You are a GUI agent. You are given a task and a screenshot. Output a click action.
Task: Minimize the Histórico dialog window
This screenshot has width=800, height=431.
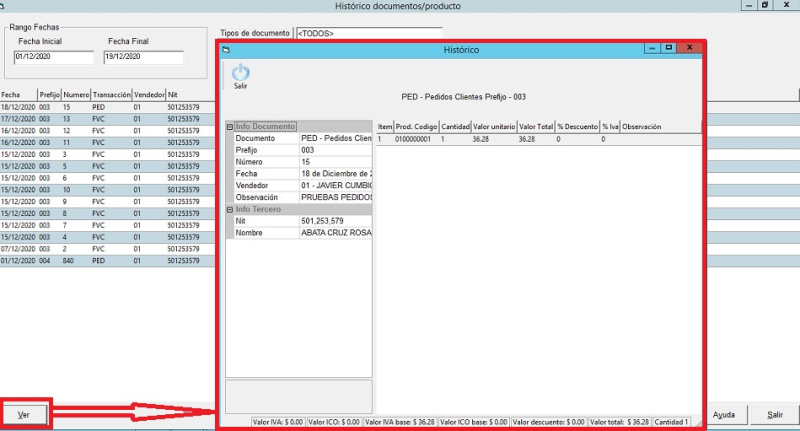[651, 48]
